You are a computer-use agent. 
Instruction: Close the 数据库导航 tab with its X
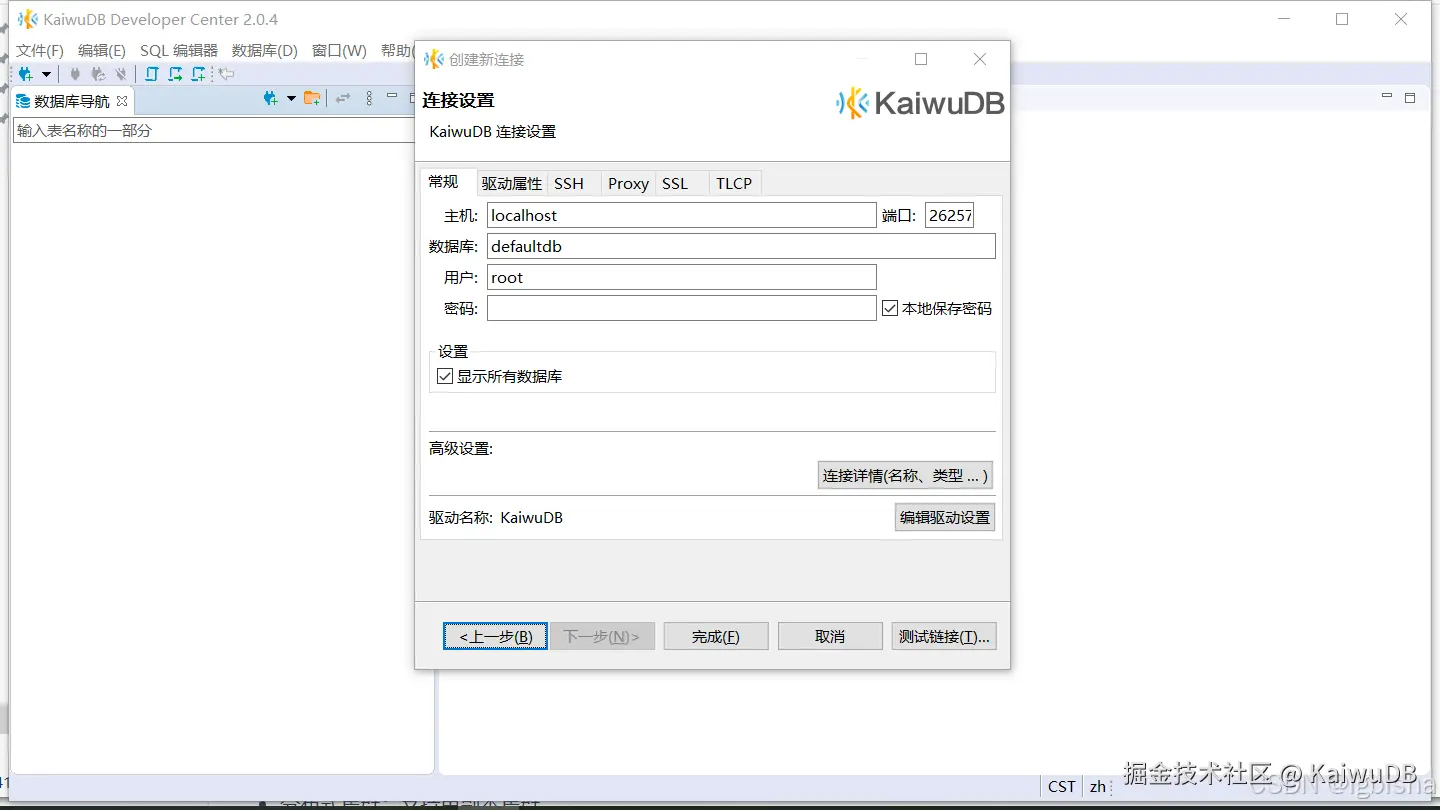click(122, 101)
